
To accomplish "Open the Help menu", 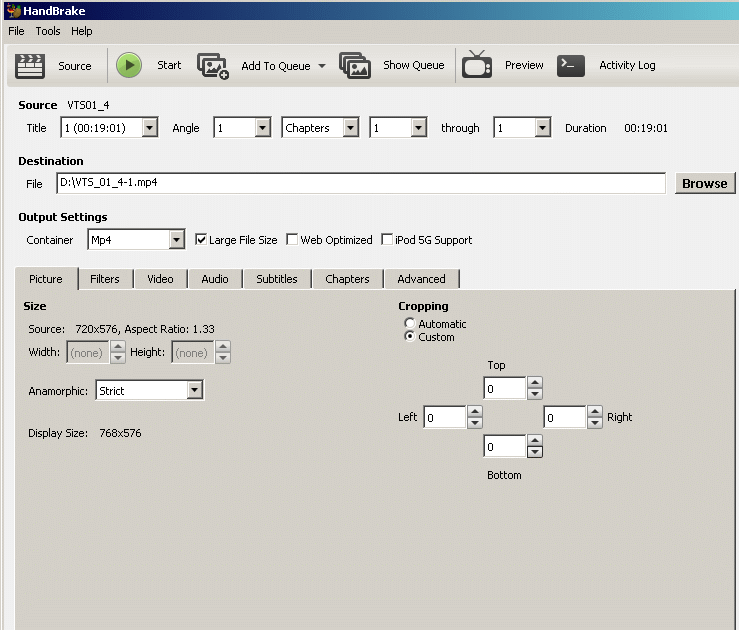I will tap(82, 31).
